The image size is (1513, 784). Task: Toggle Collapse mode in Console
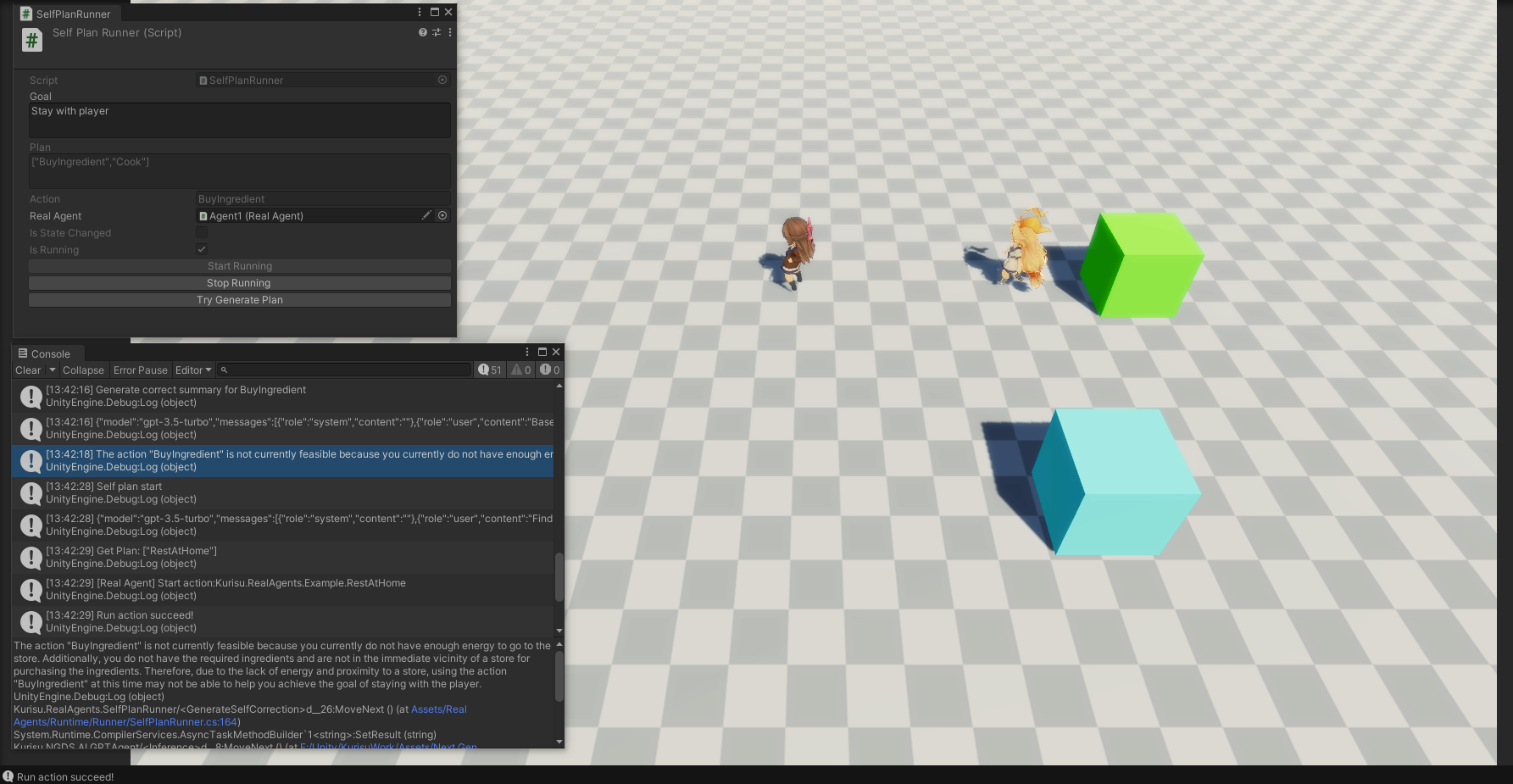(83, 370)
